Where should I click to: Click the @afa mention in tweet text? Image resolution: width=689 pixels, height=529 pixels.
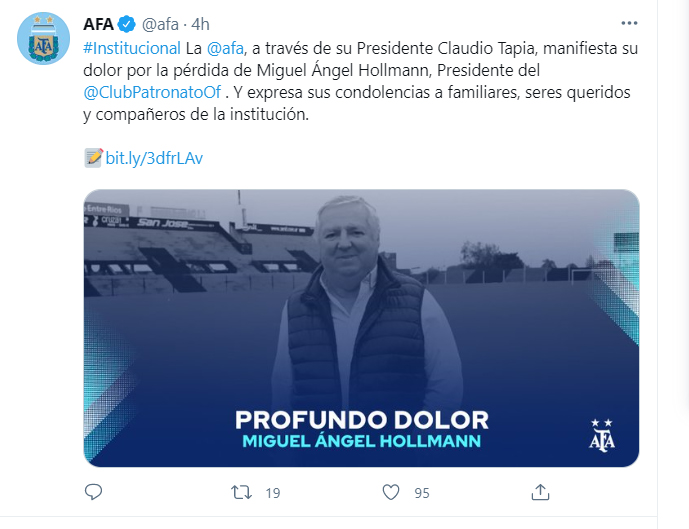tap(225, 48)
